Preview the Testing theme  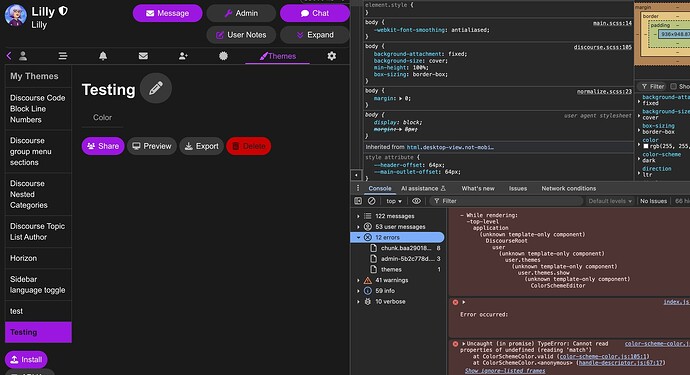(x=152, y=146)
